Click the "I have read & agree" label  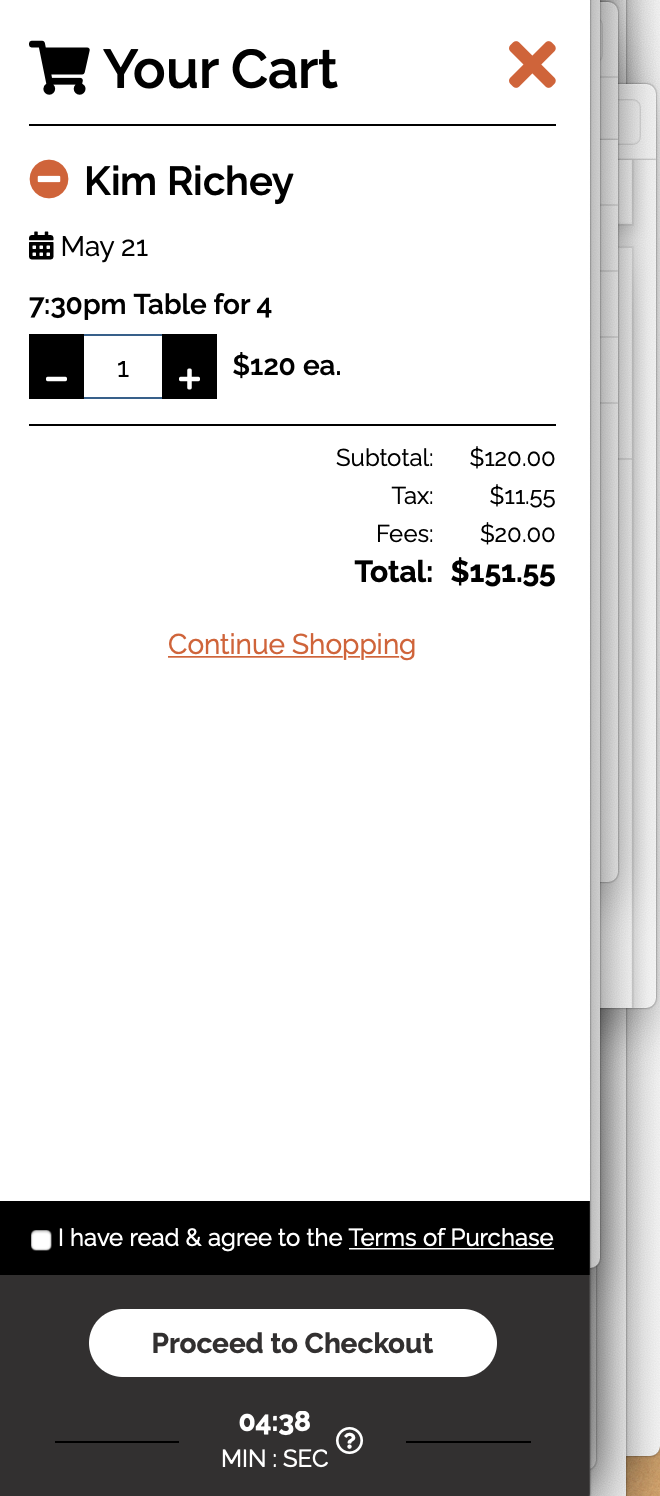click(200, 1238)
